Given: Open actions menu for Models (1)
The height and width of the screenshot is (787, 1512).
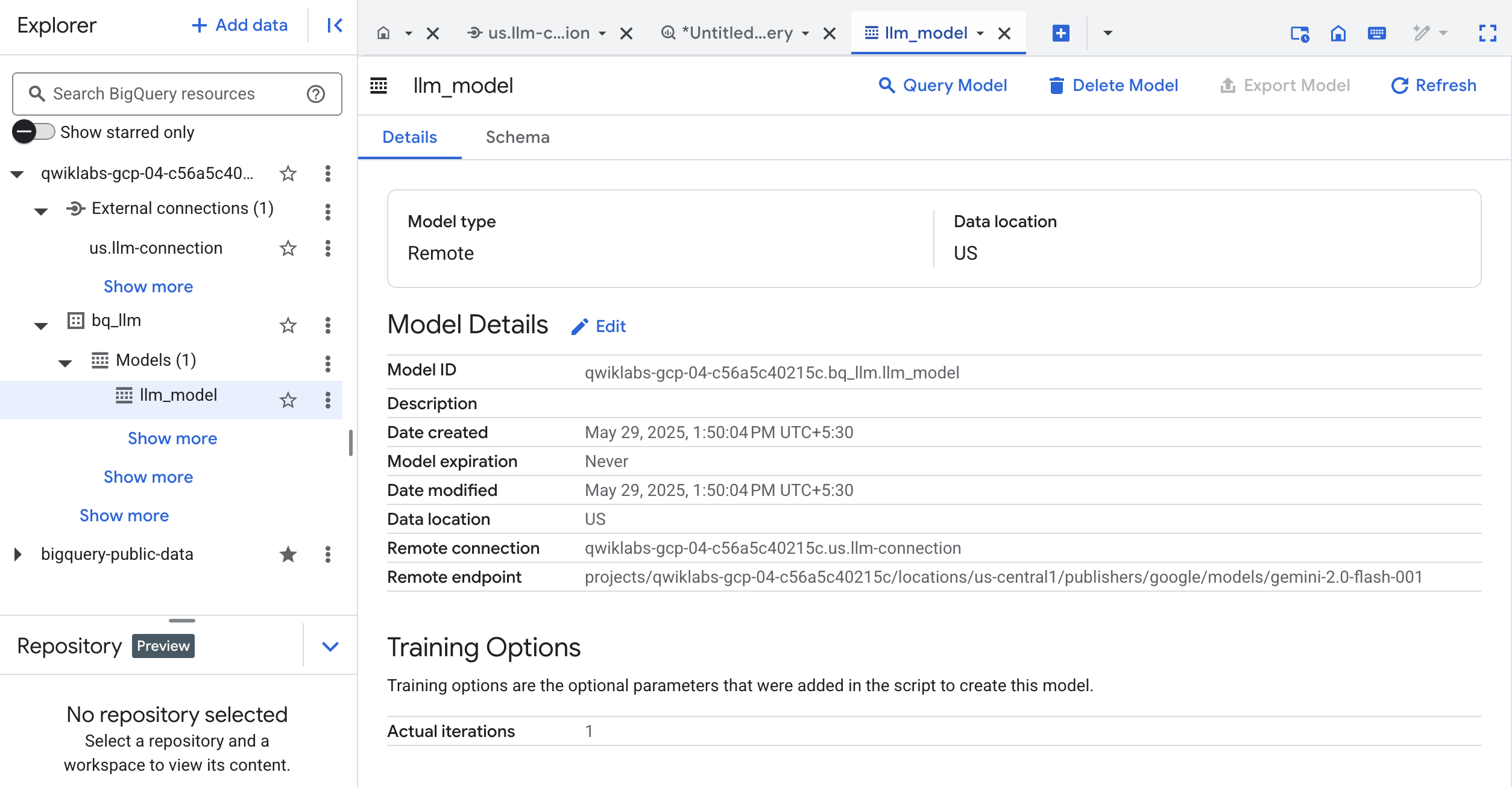Looking at the screenshot, I should click(x=328, y=363).
